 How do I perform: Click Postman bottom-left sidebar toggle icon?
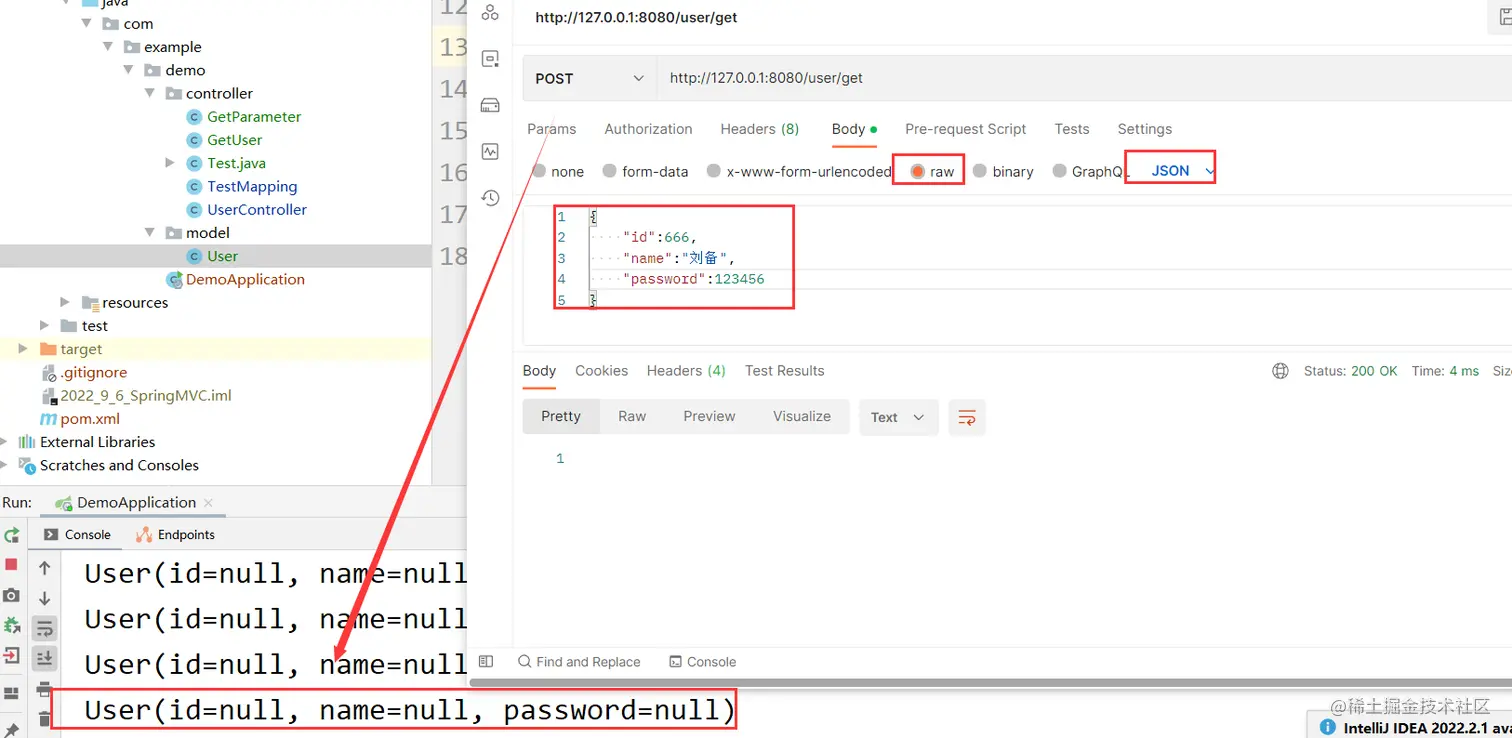coord(486,661)
